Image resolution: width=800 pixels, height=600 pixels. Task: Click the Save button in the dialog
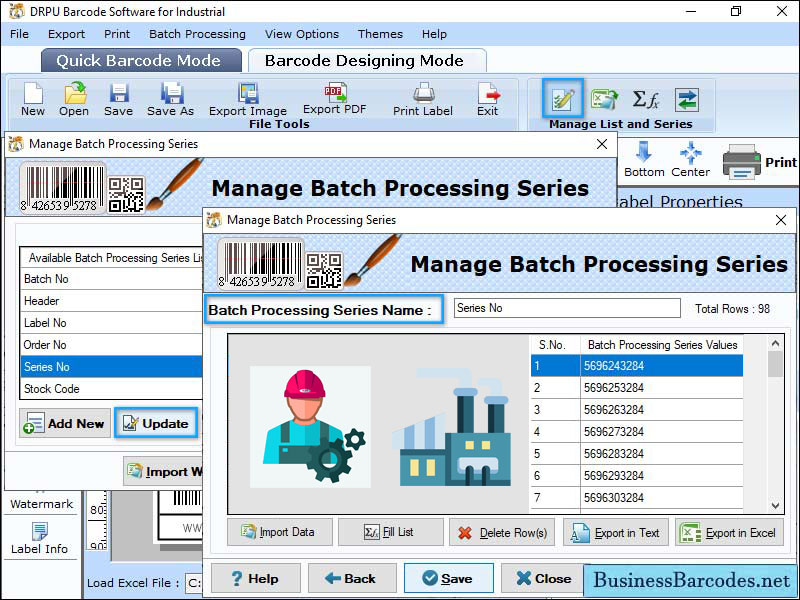coord(448,578)
